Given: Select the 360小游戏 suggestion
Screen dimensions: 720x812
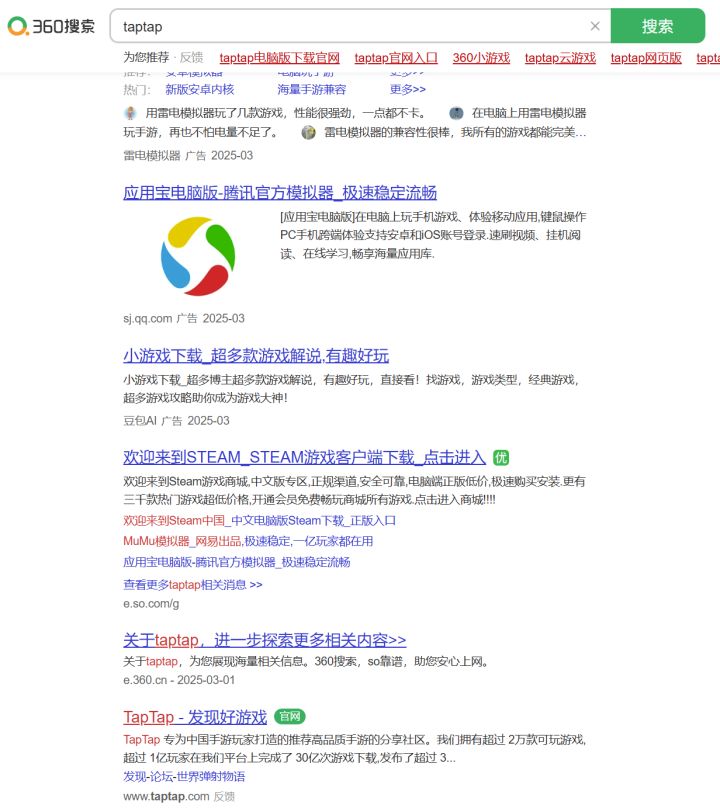Looking at the screenshot, I should pyautogui.click(x=481, y=57).
